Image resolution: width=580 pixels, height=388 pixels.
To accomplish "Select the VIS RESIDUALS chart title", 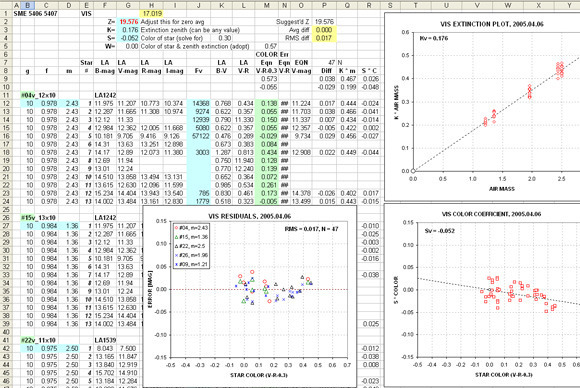I will tap(249, 216).
